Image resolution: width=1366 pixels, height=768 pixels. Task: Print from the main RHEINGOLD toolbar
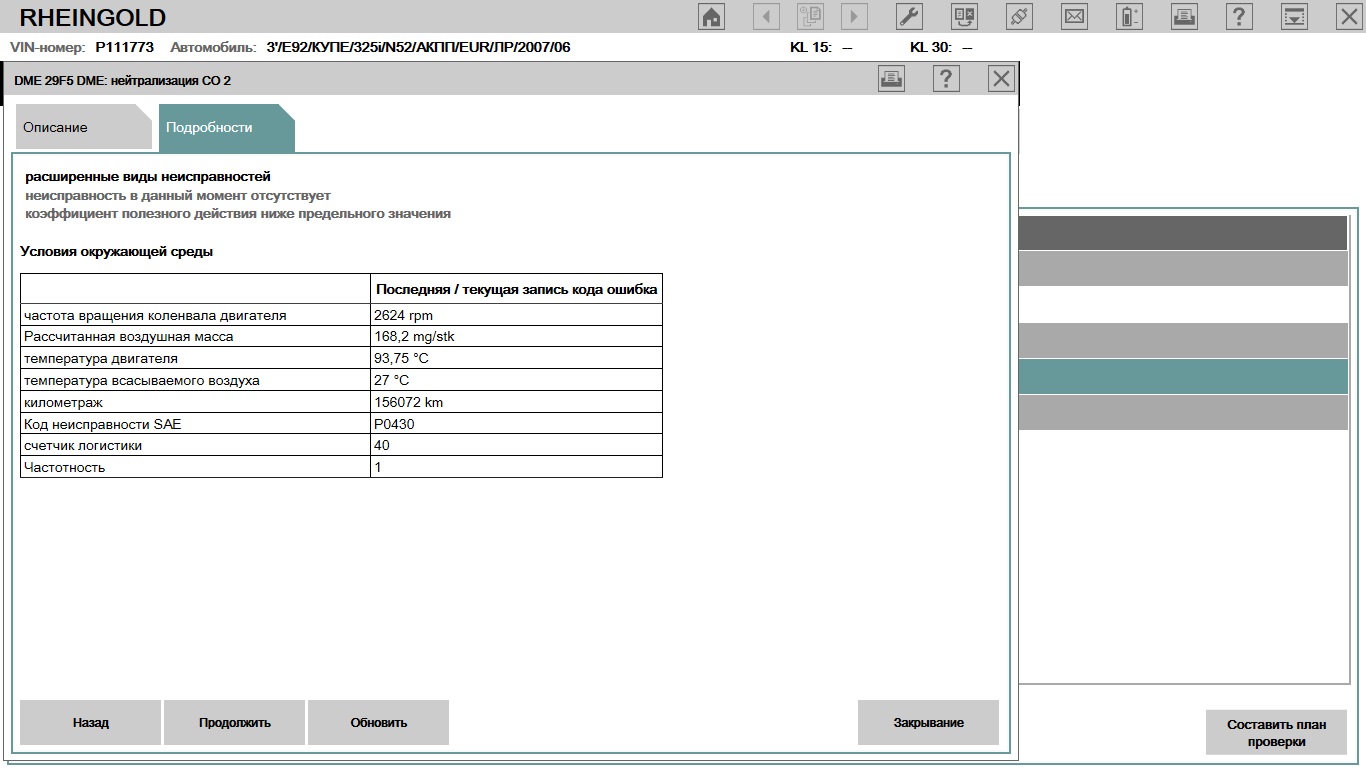tap(1184, 16)
